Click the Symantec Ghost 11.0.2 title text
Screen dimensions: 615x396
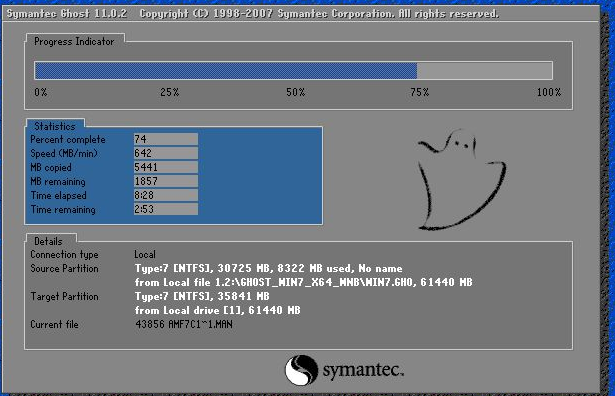pyautogui.click(x=67, y=14)
